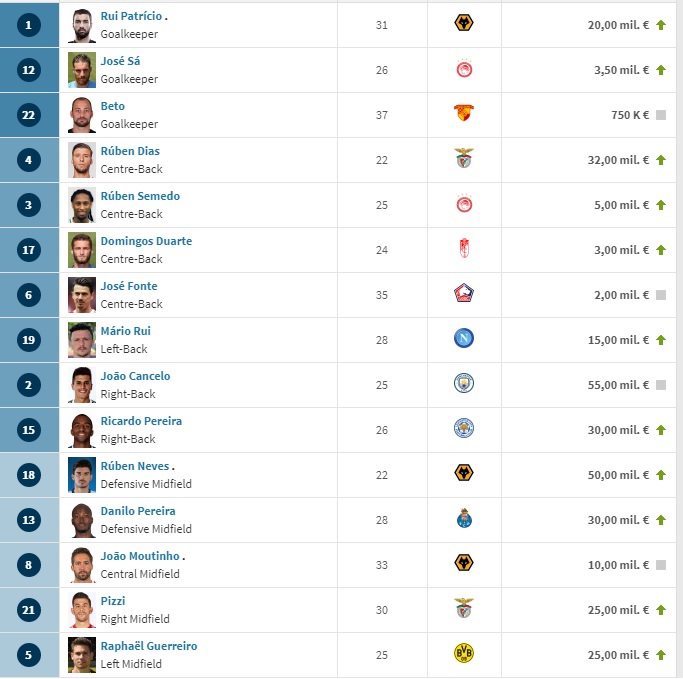Open the Olympiacos crest in José Sá's row
The height and width of the screenshot is (679, 683).
464,68
